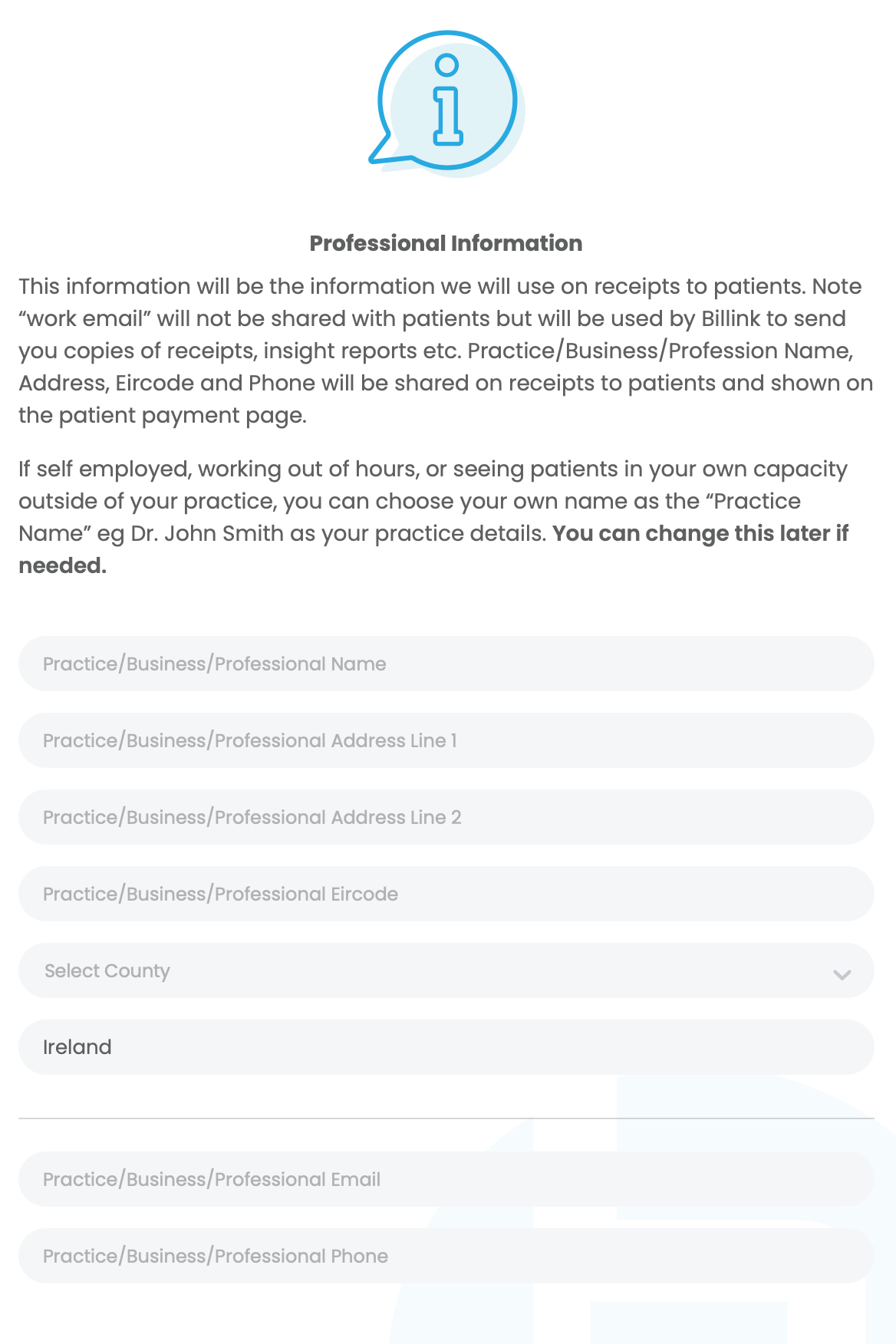
Task: Click the Professional Information heading
Action: coord(446,243)
